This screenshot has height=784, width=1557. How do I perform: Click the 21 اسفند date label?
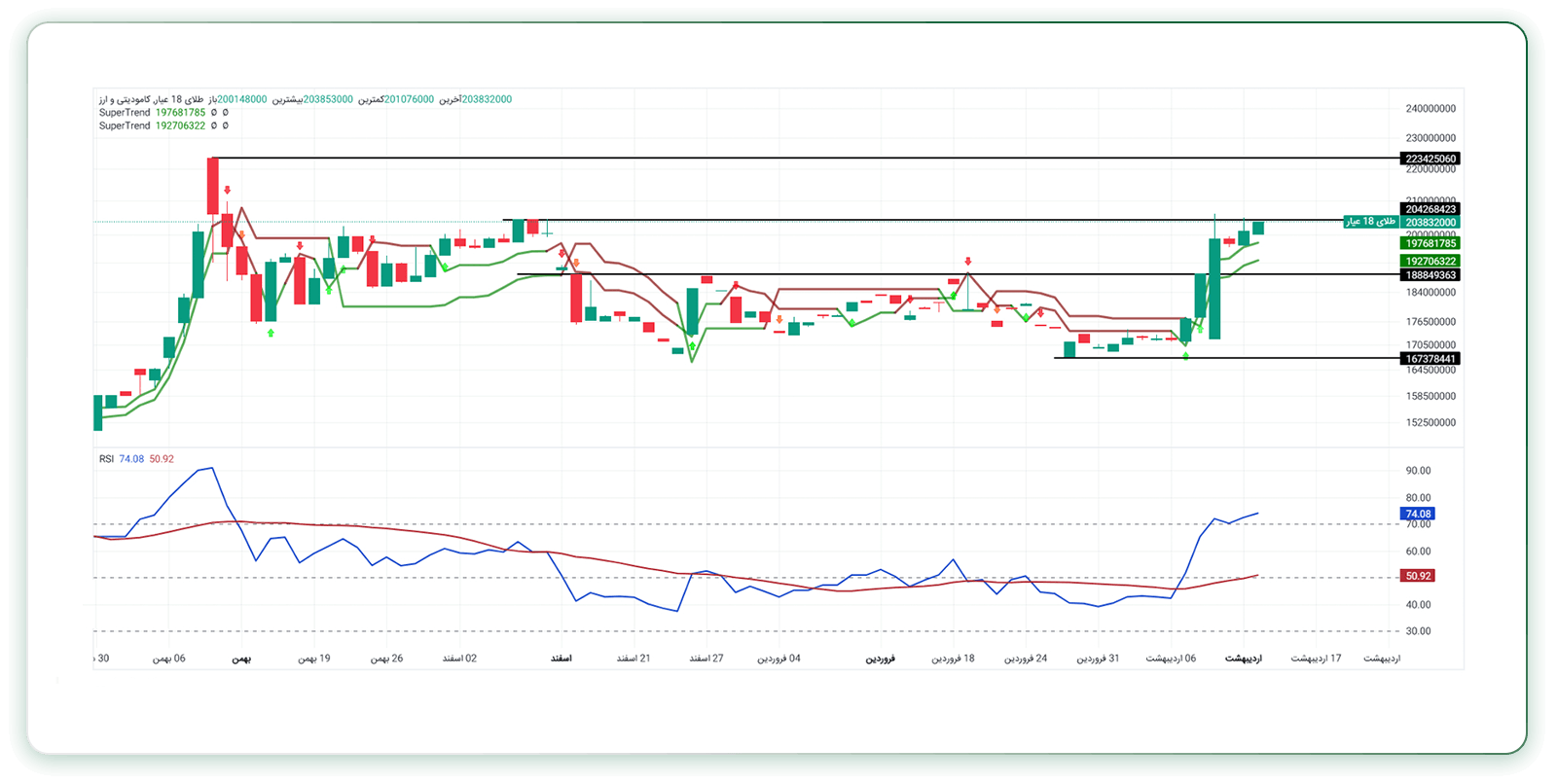coord(634,659)
